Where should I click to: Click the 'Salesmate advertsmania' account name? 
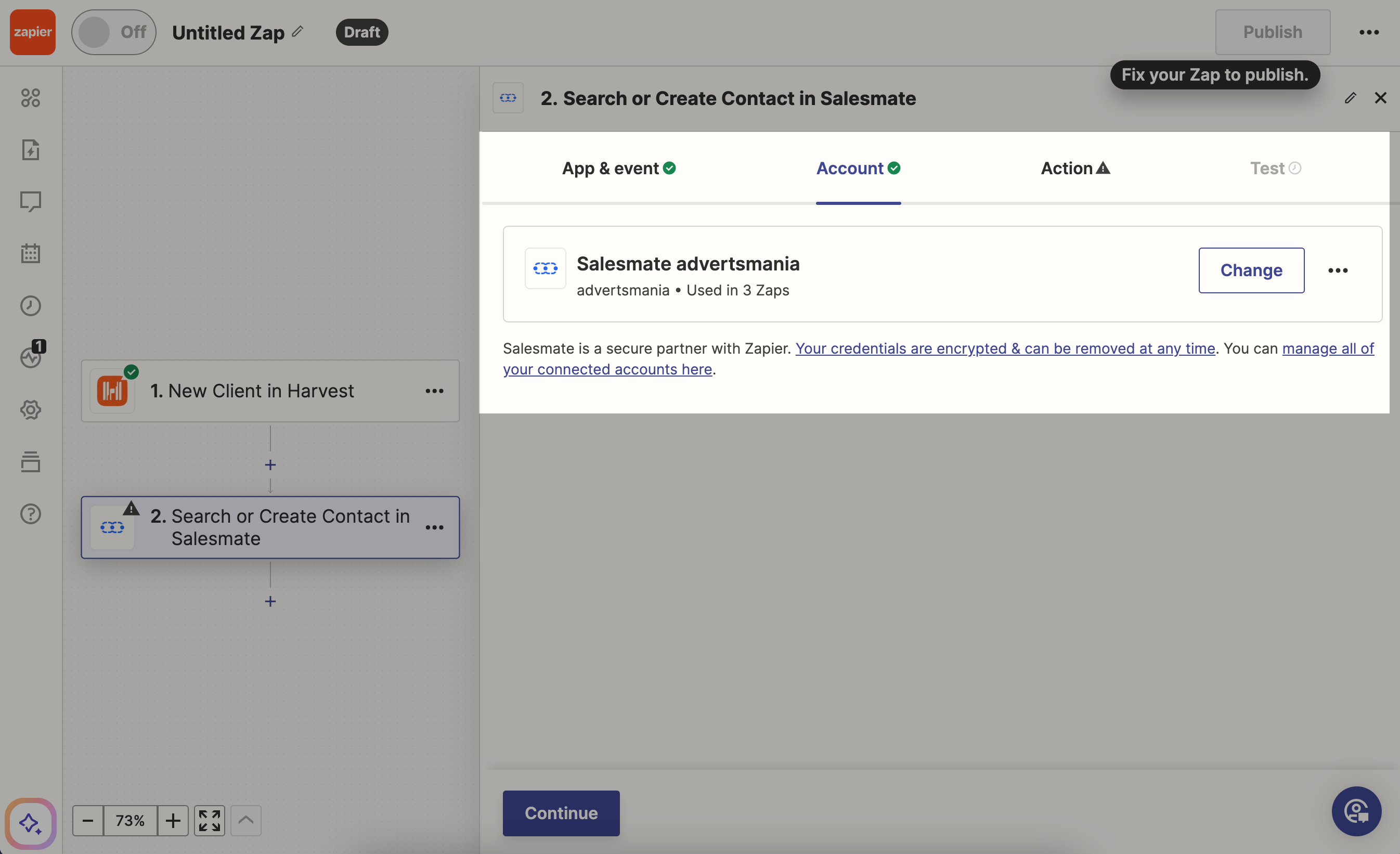click(x=688, y=264)
